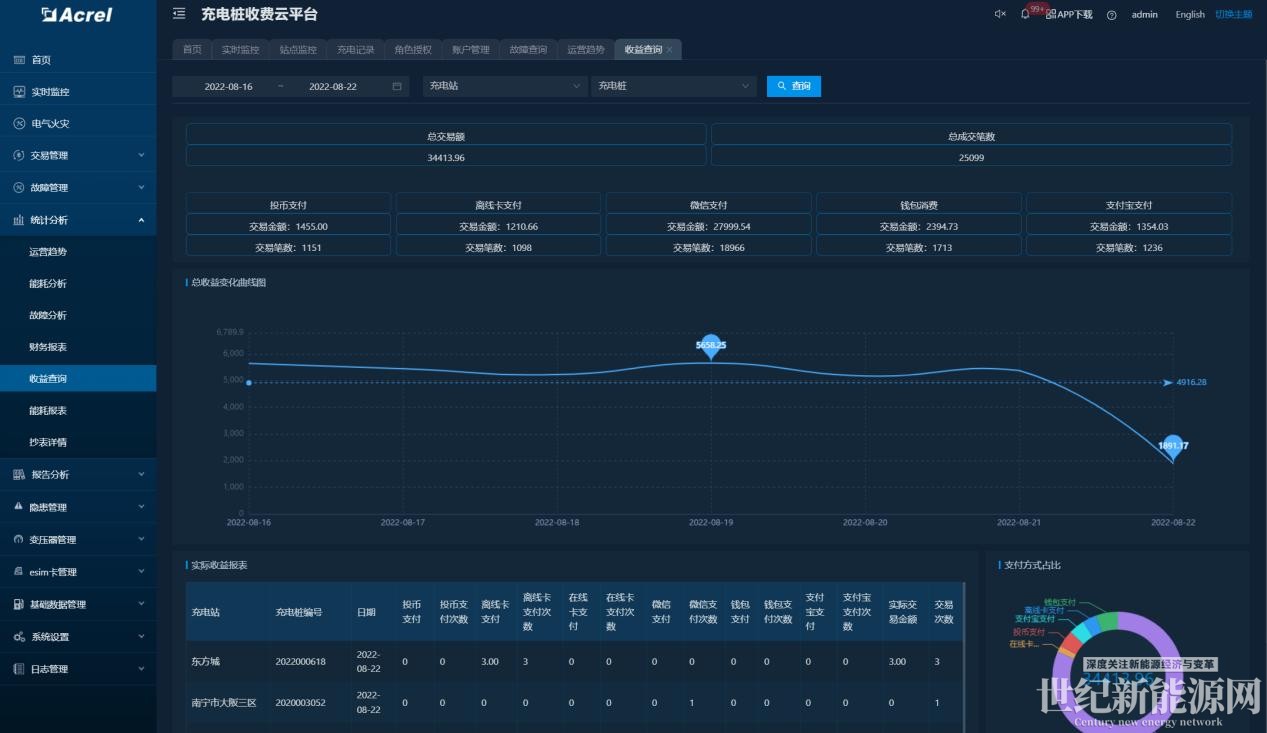The image size is (1267, 733).
Task: Select 财务报表 in the sidebar
Action: click(48, 347)
